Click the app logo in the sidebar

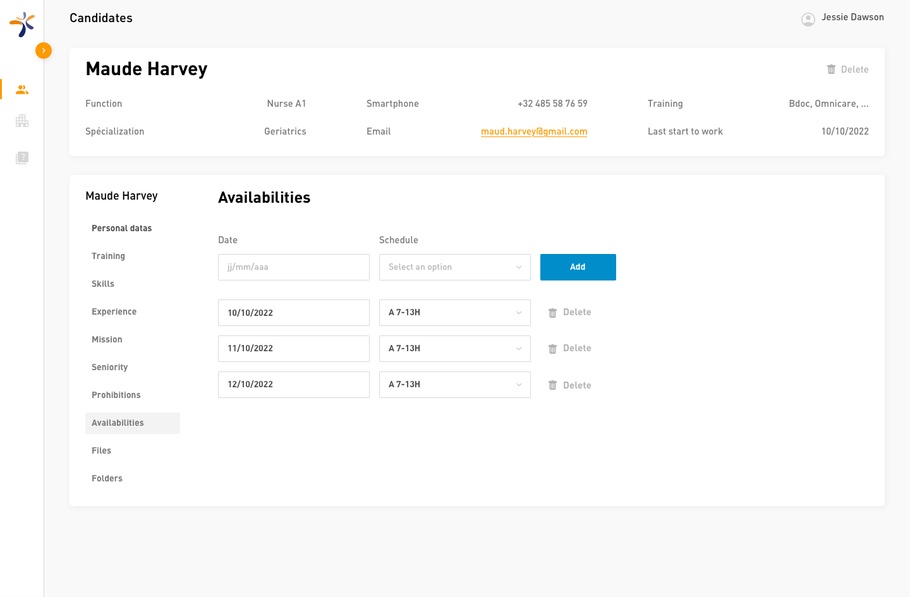coord(22,24)
